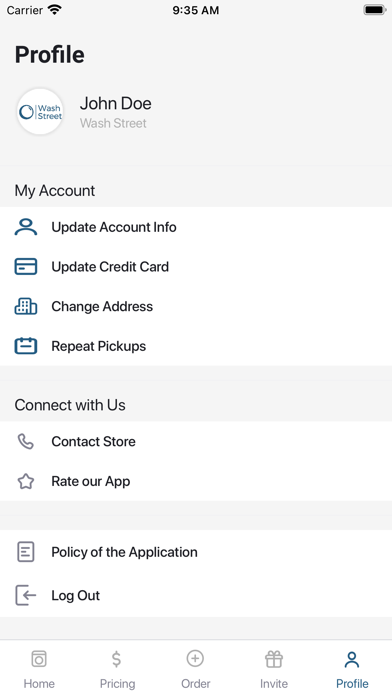Tap the Connect with Us section header
This screenshot has width=392, height=696.
pos(70,405)
